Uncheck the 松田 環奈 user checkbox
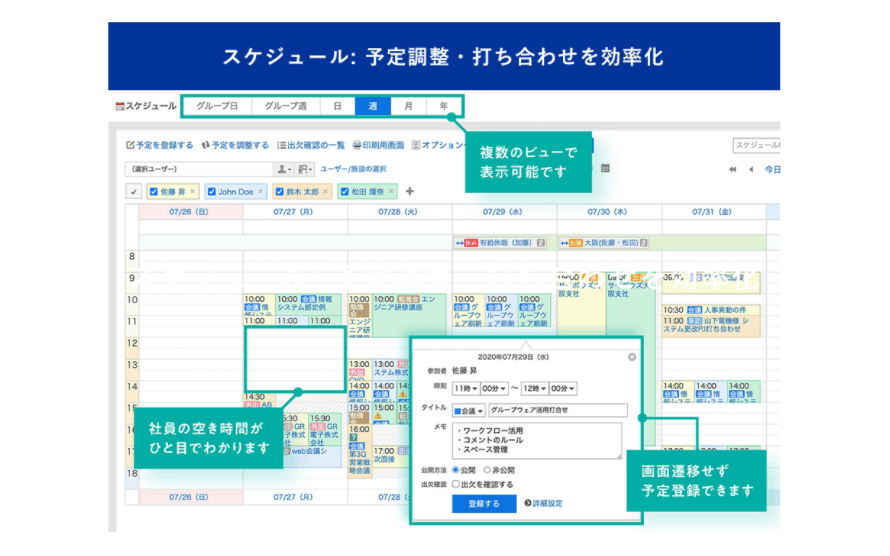This screenshot has width=890, height=556. tap(345, 192)
